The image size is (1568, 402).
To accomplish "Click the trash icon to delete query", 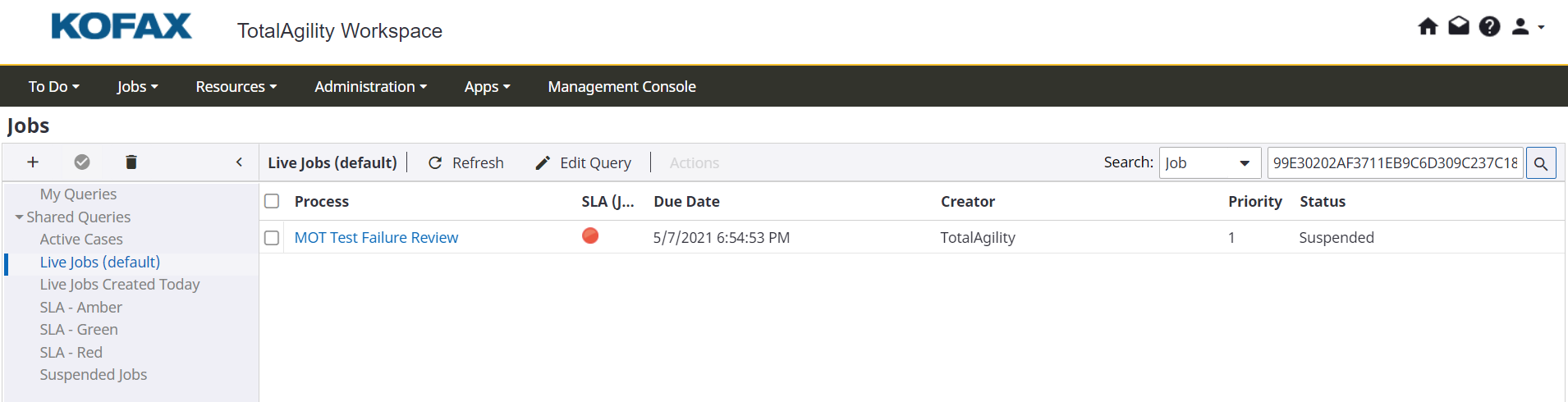I will click(131, 162).
